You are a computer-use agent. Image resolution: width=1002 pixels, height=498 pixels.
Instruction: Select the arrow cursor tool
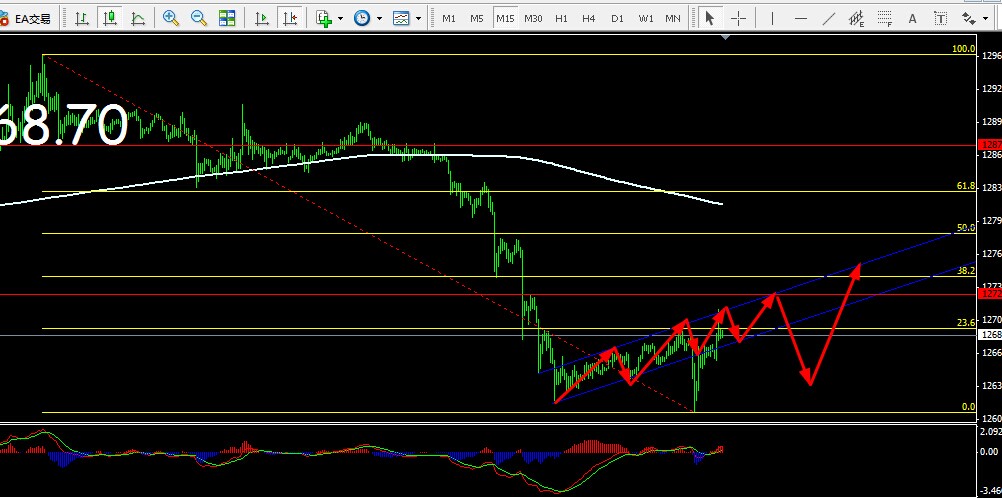(709, 19)
